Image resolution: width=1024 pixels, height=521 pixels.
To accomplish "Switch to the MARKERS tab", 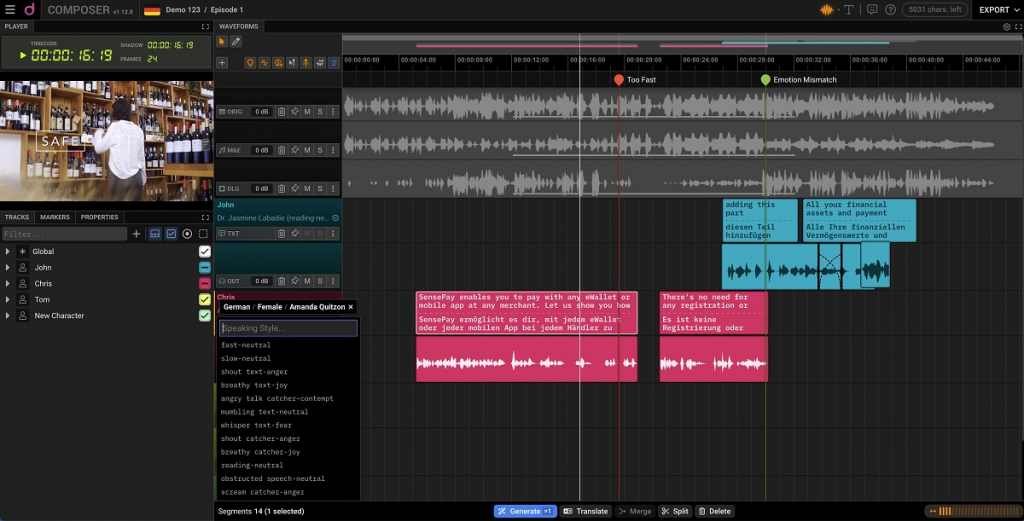I will pos(54,217).
